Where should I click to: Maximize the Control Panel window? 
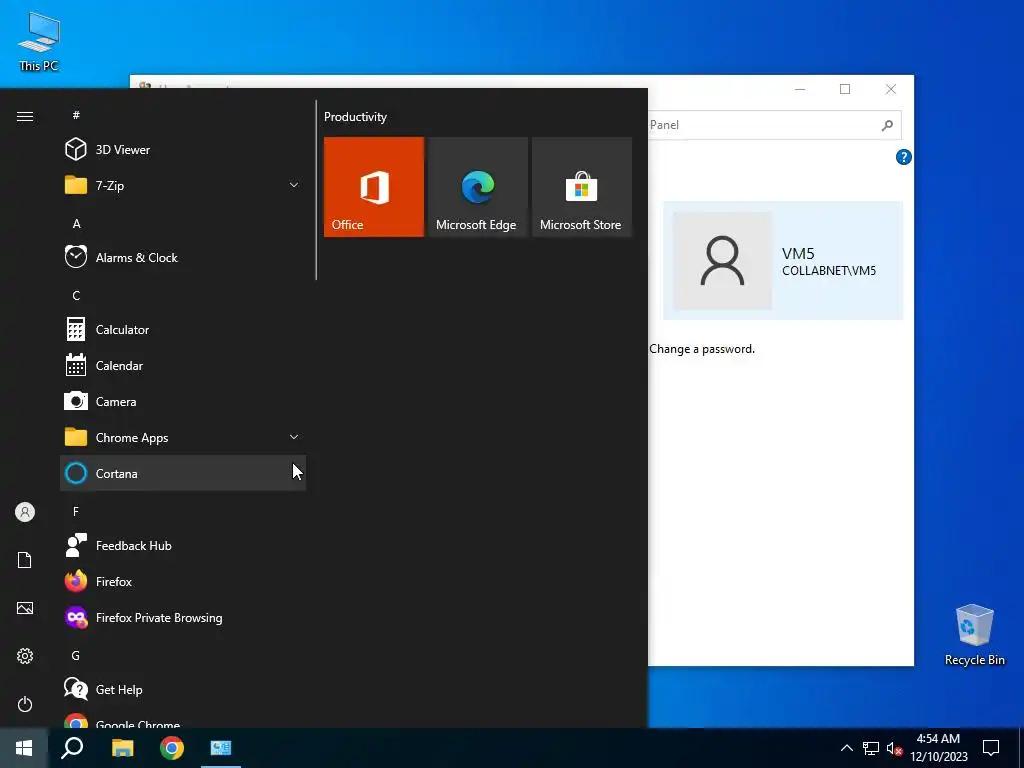click(845, 89)
